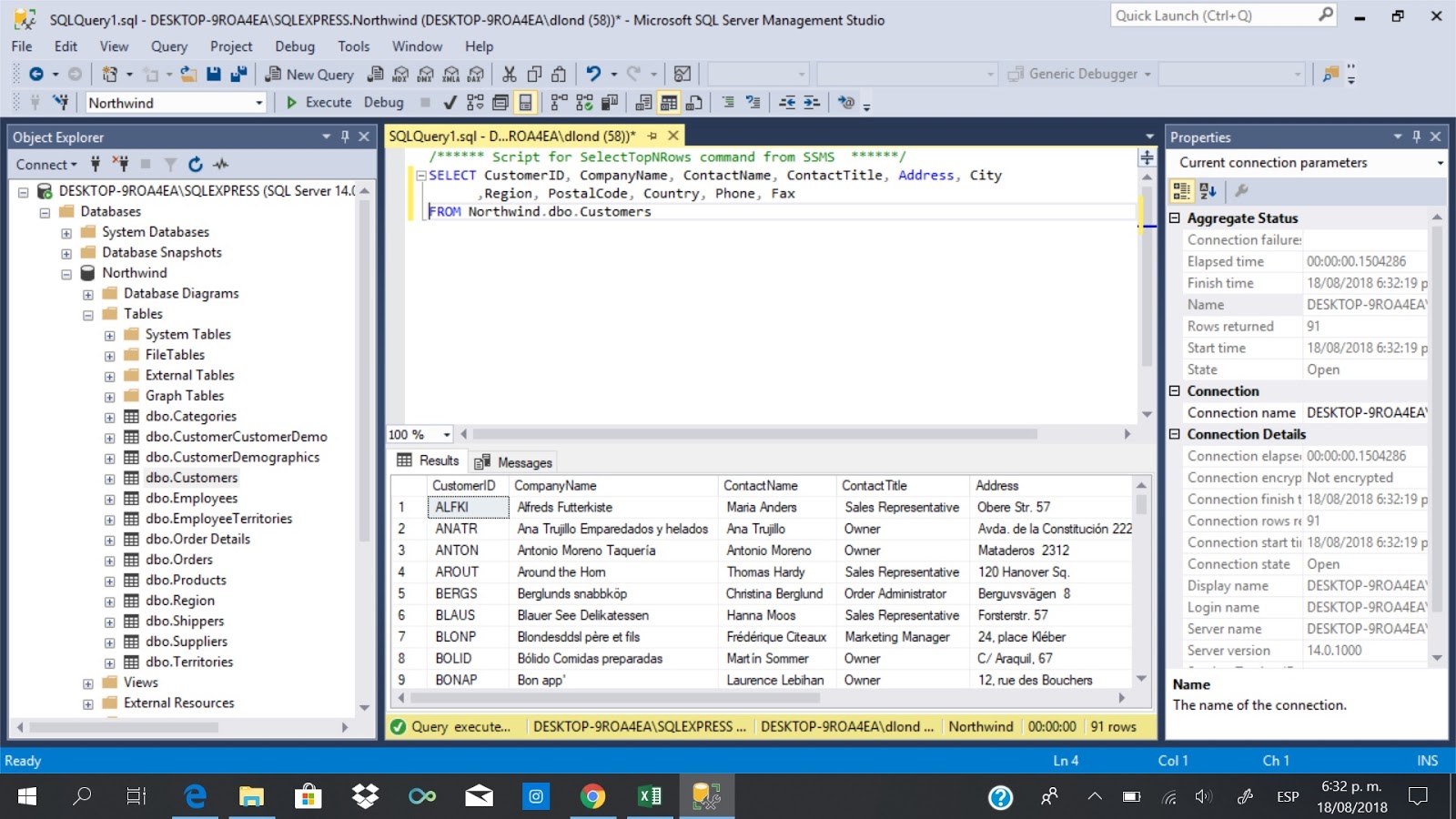The height and width of the screenshot is (819, 1456).
Task: Select the New Query toolbar icon
Action: (x=310, y=74)
